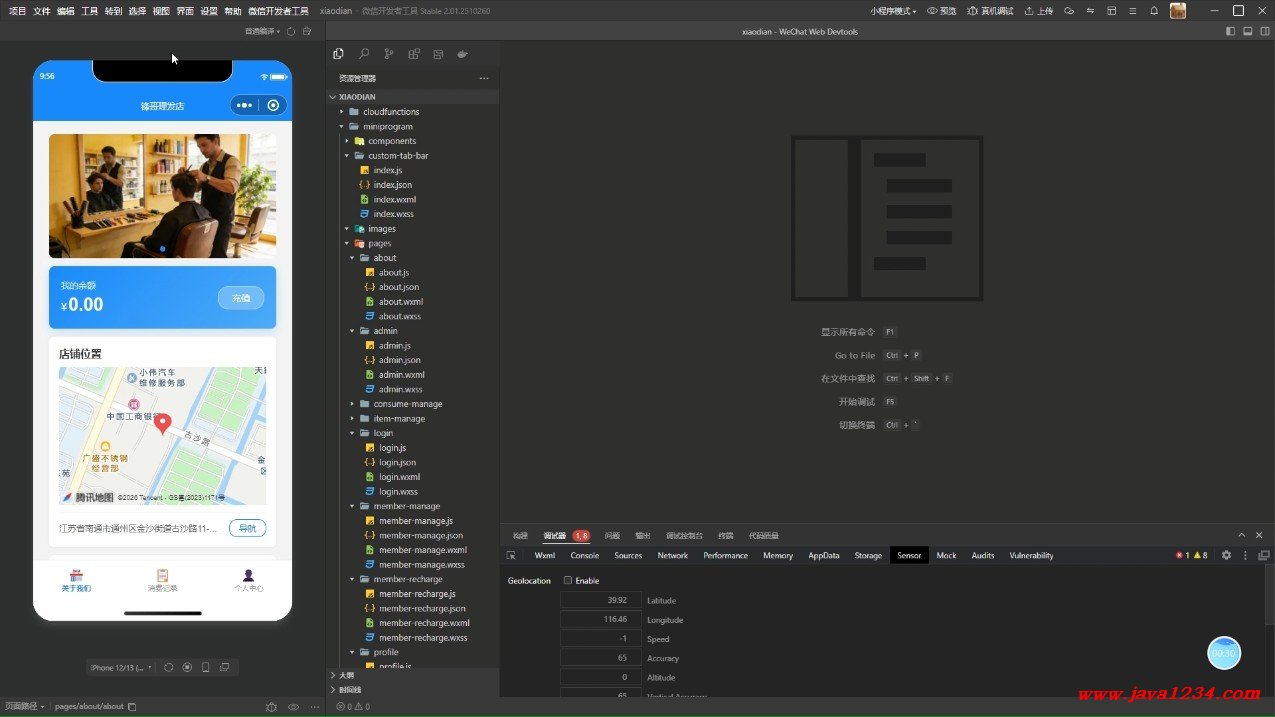Open the notification bell icon
This screenshot has height=717, width=1275.
(1154, 11)
